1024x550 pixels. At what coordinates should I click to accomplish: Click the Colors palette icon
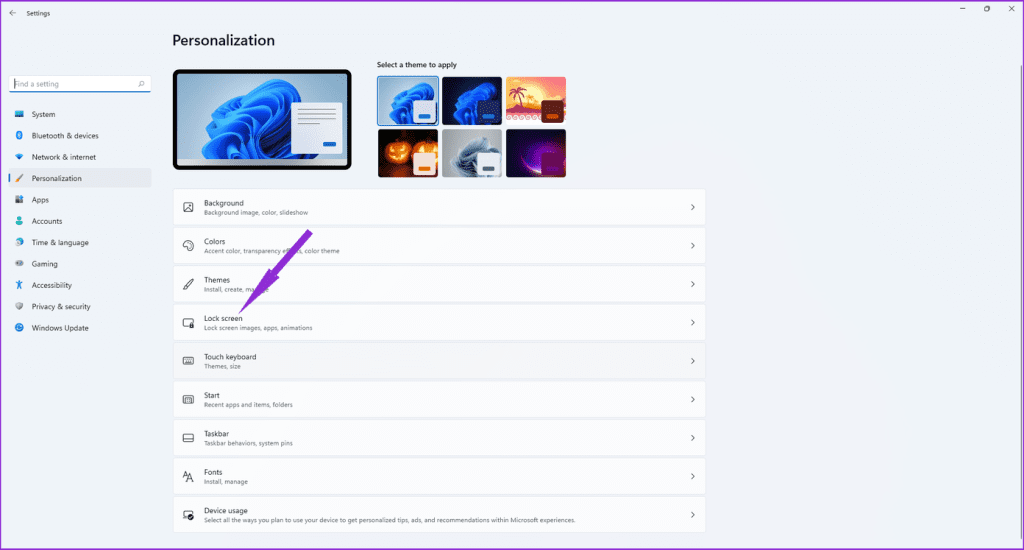(188, 246)
